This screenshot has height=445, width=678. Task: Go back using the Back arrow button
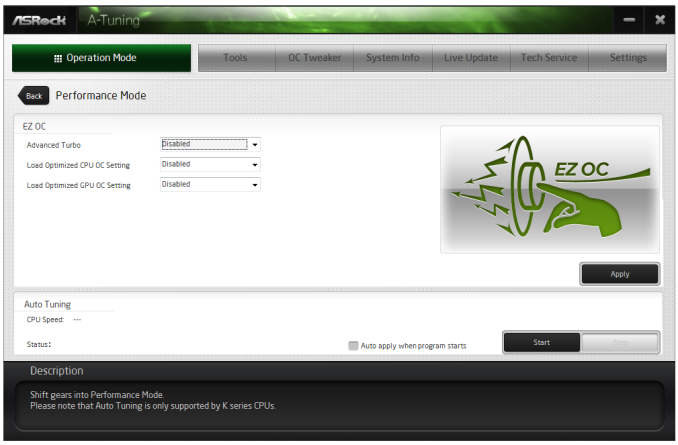[x=33, y=96]
